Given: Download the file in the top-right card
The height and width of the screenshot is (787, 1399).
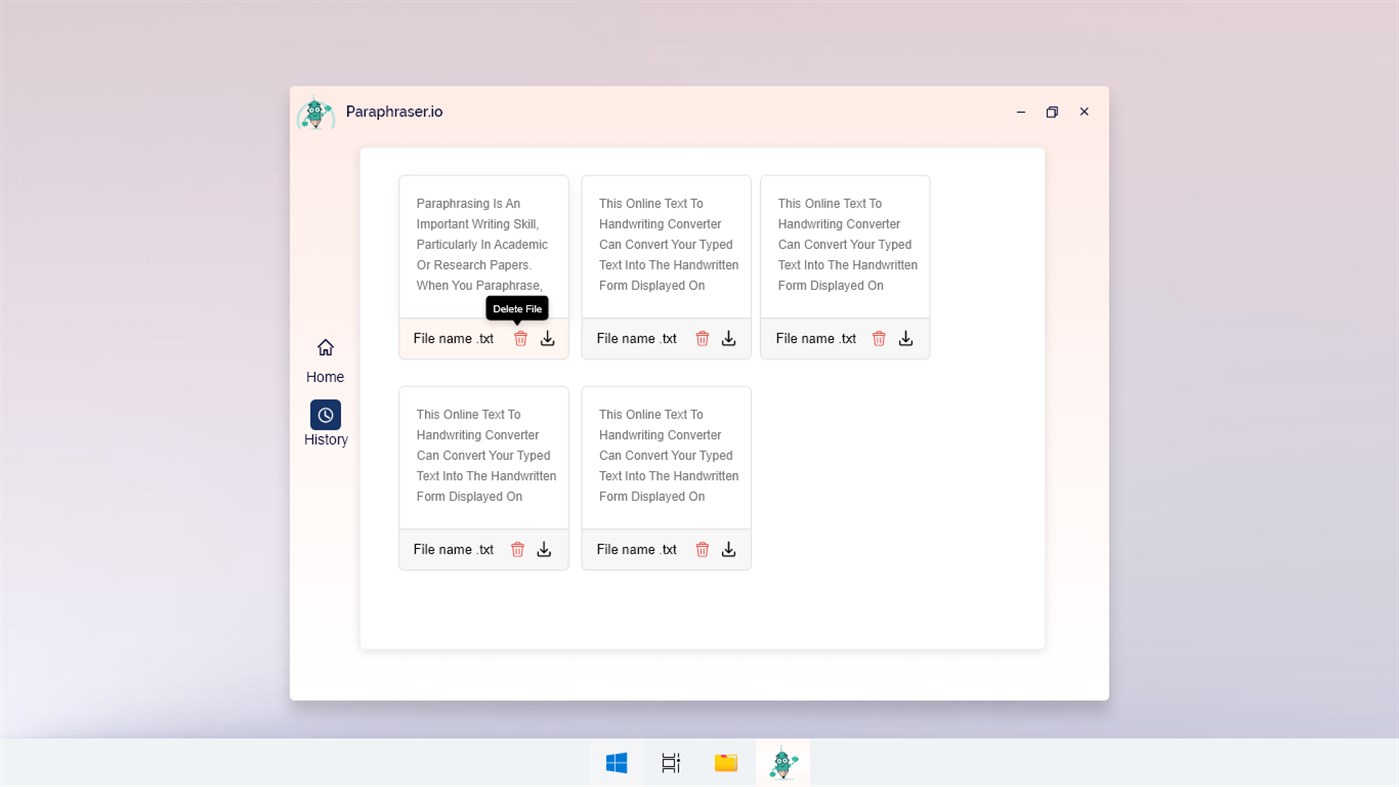Looking at the screenshot, I should [x=905, y=338].
